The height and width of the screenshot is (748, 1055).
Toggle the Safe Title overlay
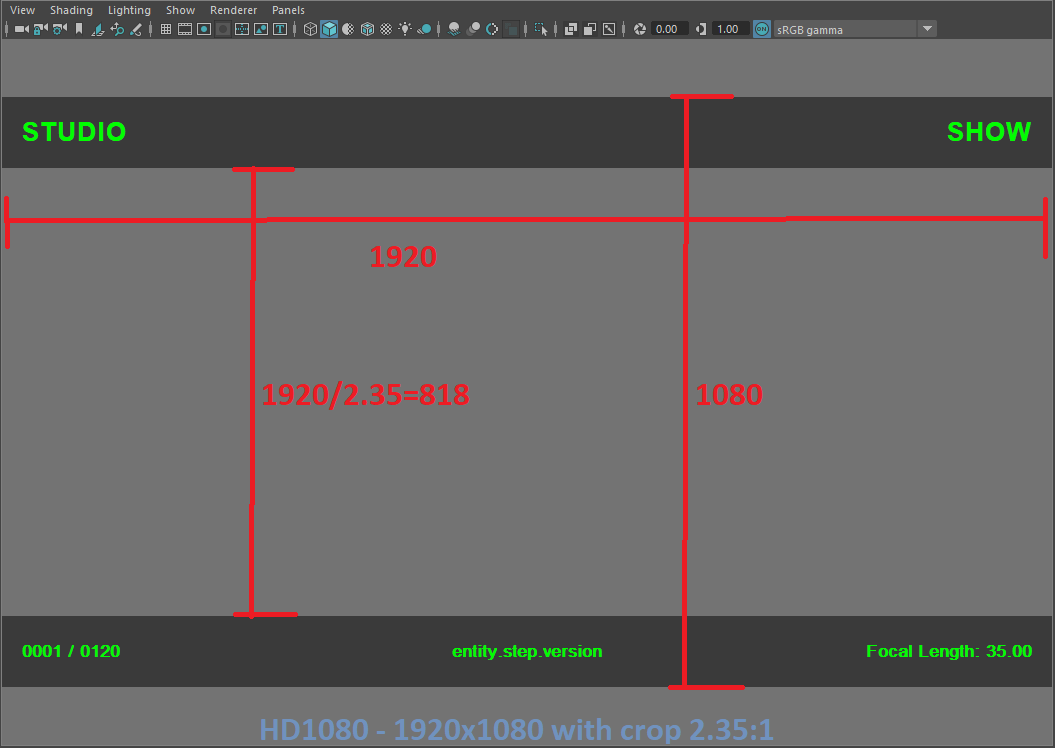pos(280,29)
